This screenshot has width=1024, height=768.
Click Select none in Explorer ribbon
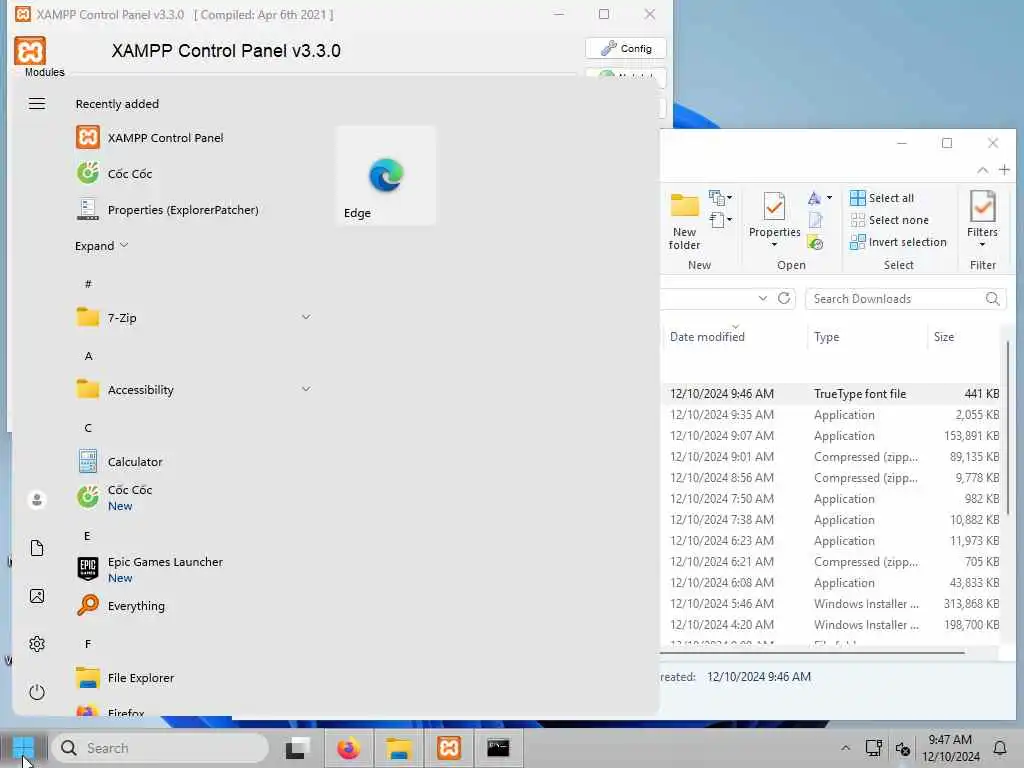889,220
